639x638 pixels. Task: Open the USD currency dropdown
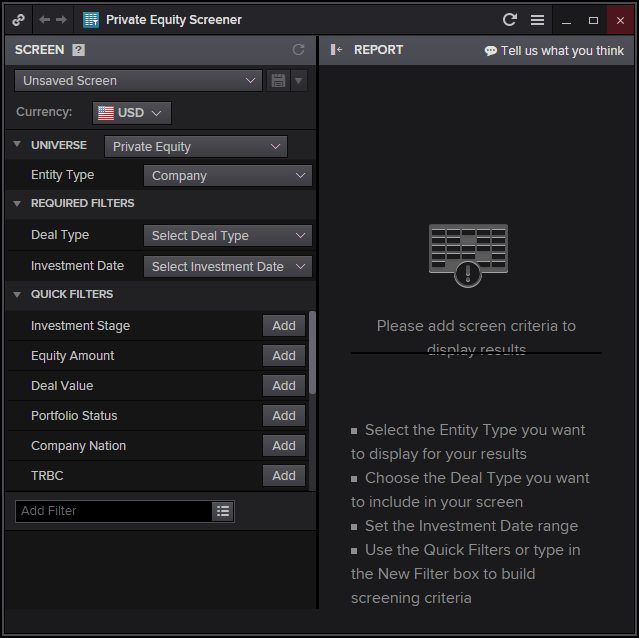pyautogui.click(x=132, y=113)
